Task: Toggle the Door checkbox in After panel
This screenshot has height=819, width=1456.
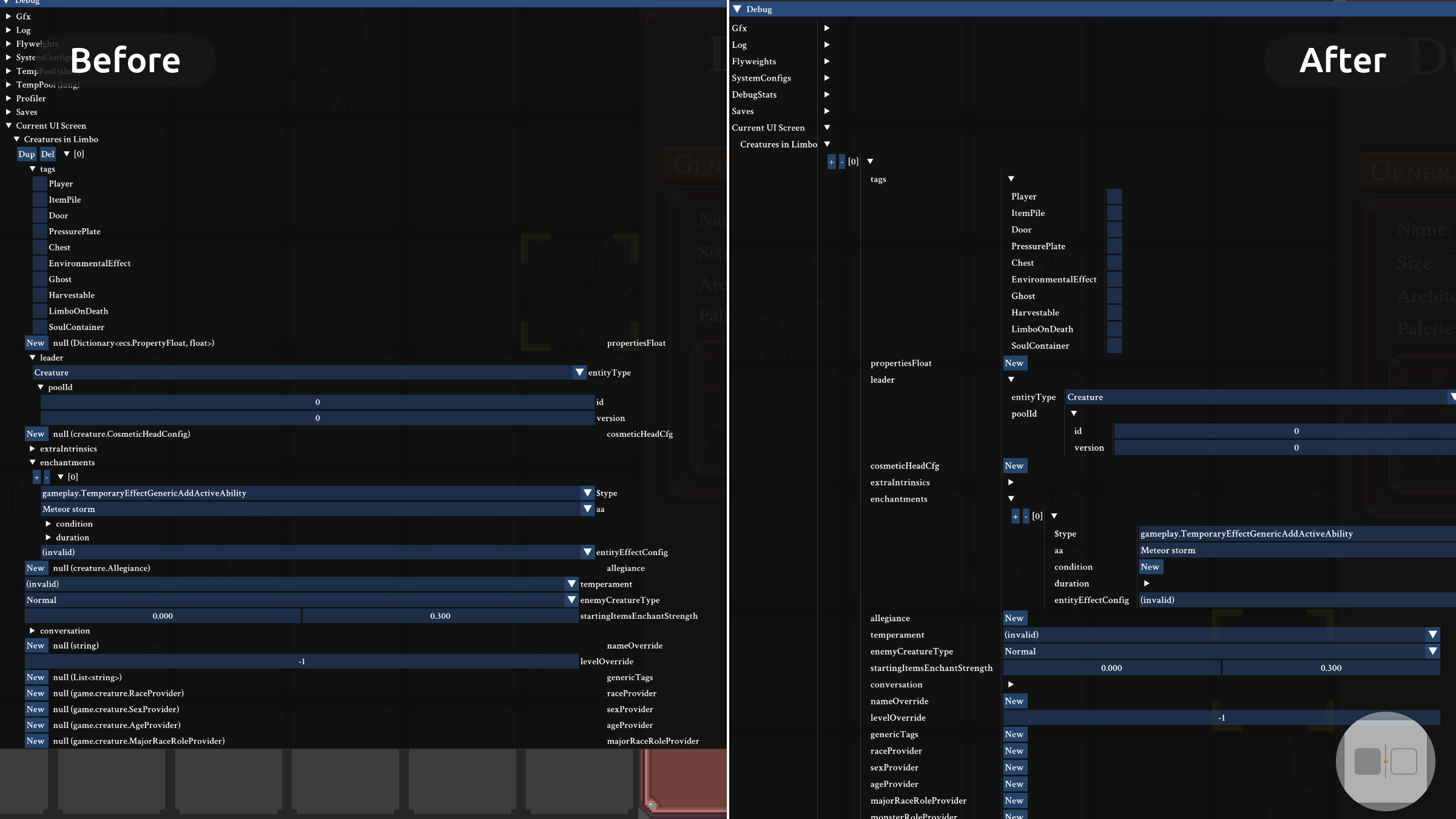Action: pyautogui.click(x=1114, y=230)
